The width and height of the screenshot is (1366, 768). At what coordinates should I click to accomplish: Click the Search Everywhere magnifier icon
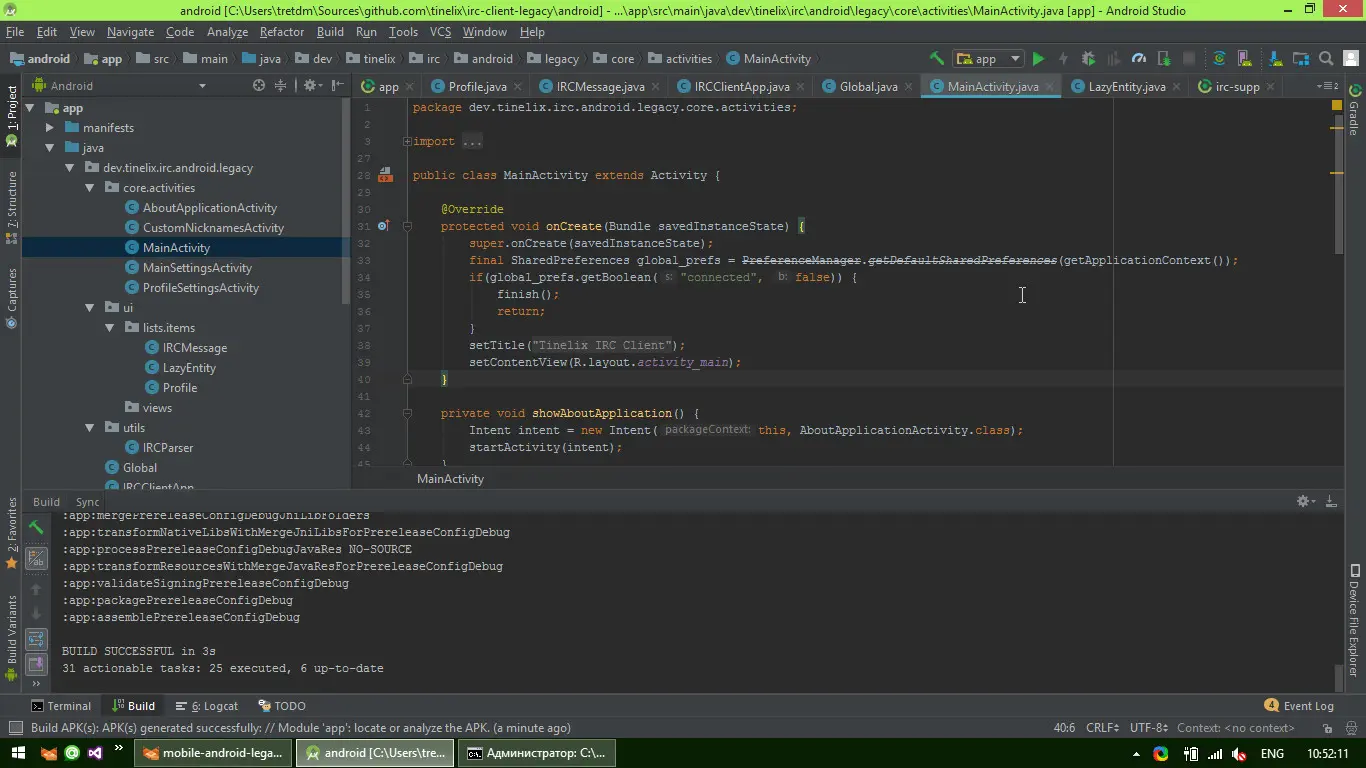click(x=1326, y=59)
